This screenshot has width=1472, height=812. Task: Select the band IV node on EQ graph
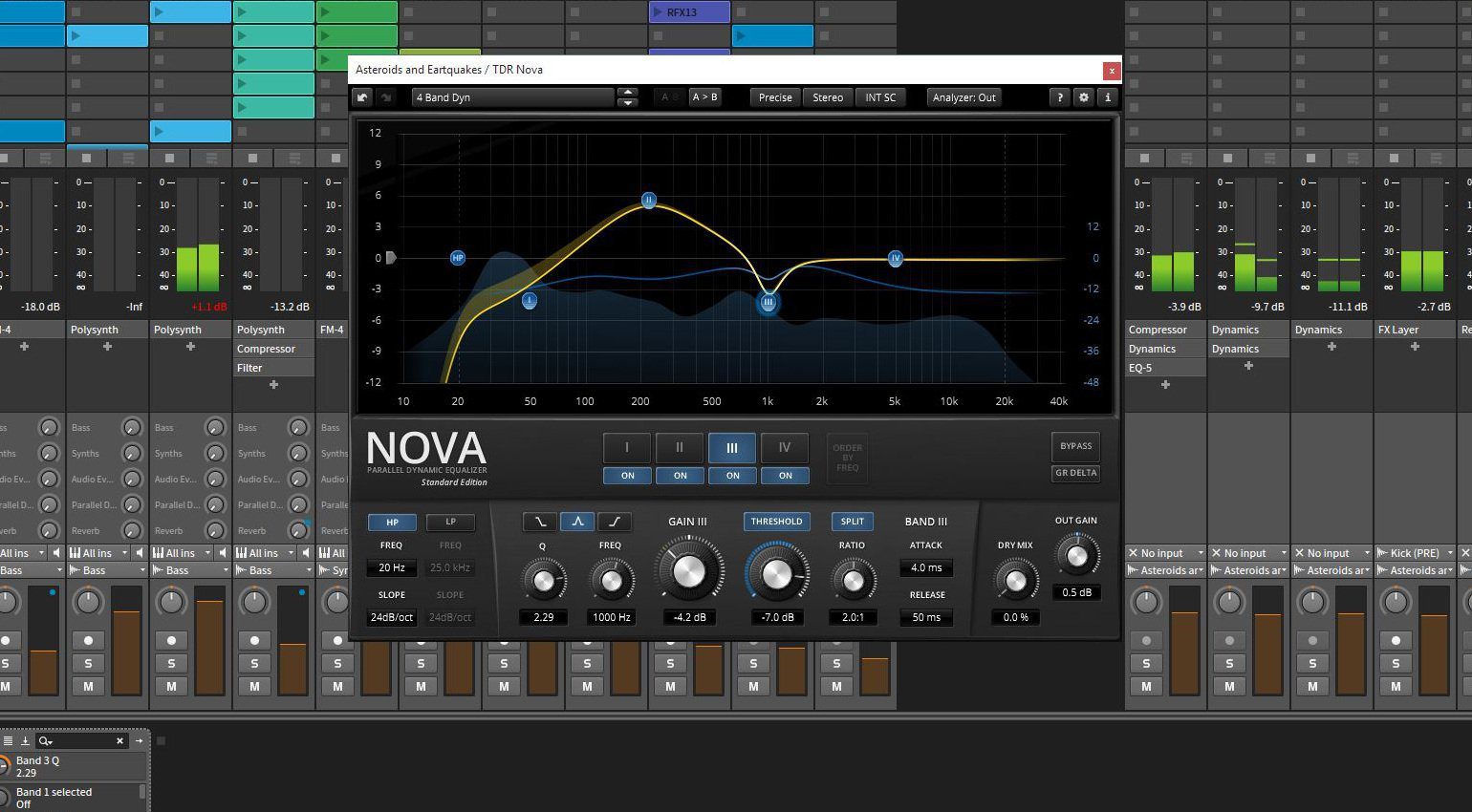tap(895, 258)
